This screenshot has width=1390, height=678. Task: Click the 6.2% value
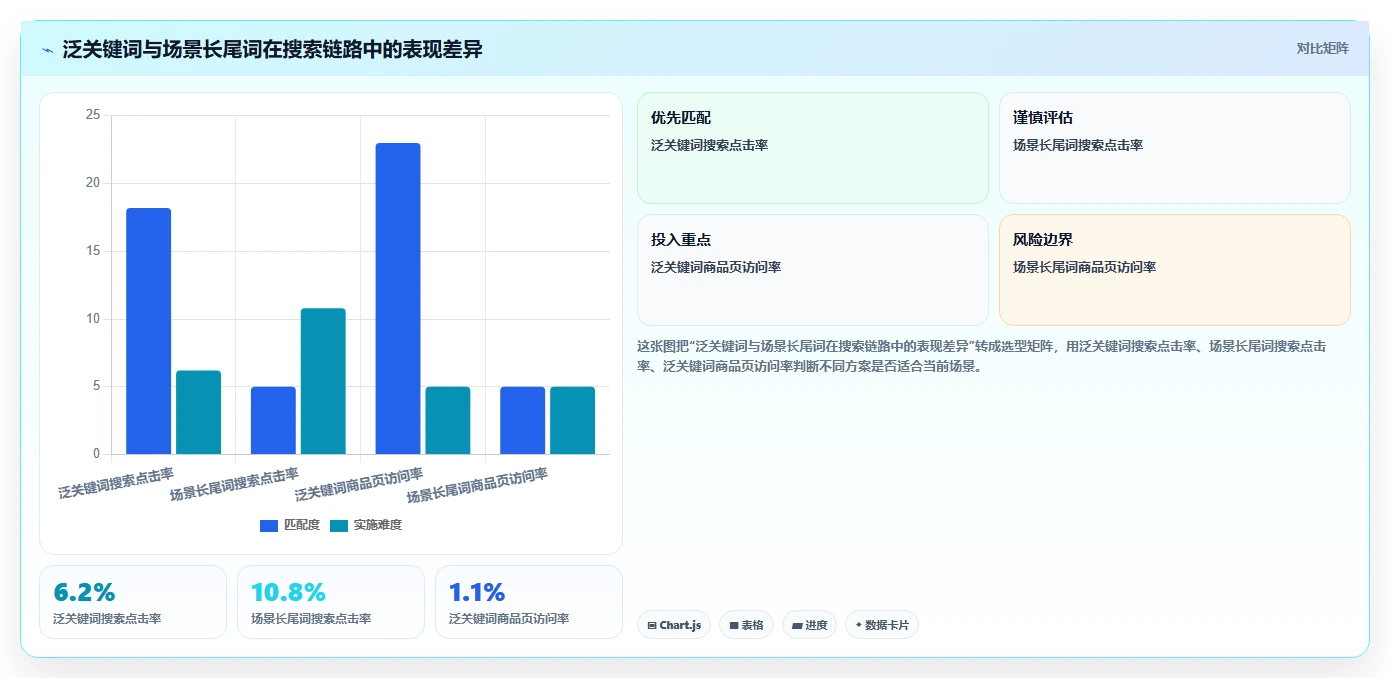tap(84, 592)
